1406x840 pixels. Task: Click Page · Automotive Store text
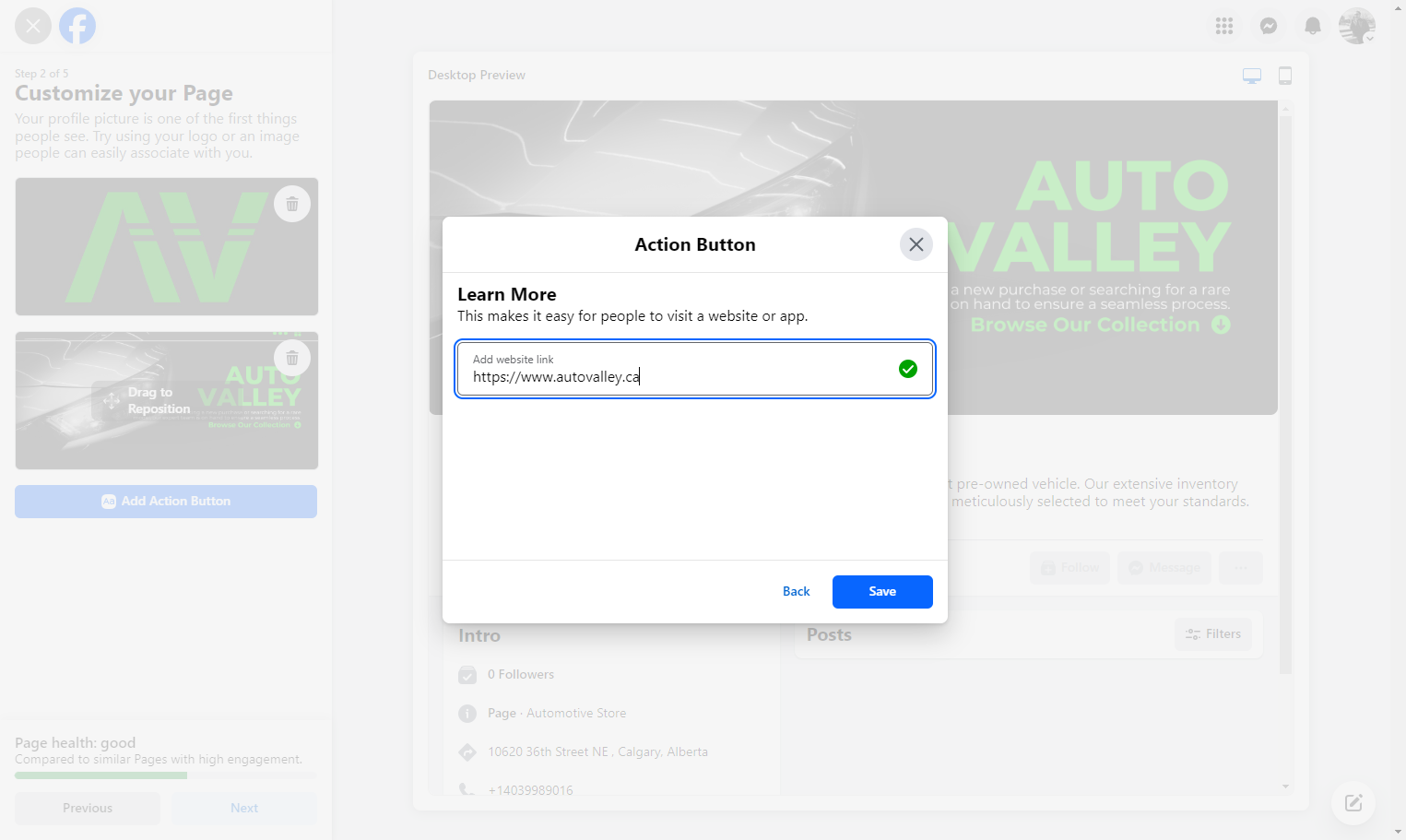point(557,714)
